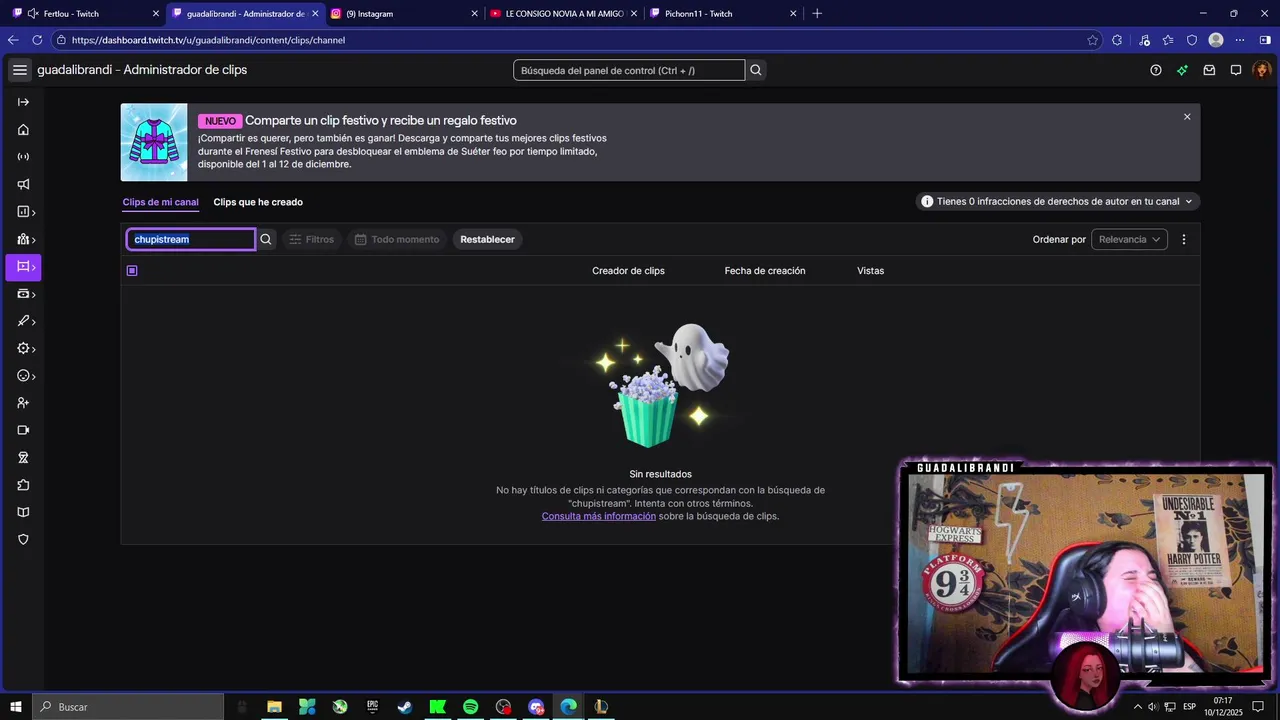Click magnifier button beside dashboard search
Image resolution: width=1280 pixels, height=720 pixels.
756,70
